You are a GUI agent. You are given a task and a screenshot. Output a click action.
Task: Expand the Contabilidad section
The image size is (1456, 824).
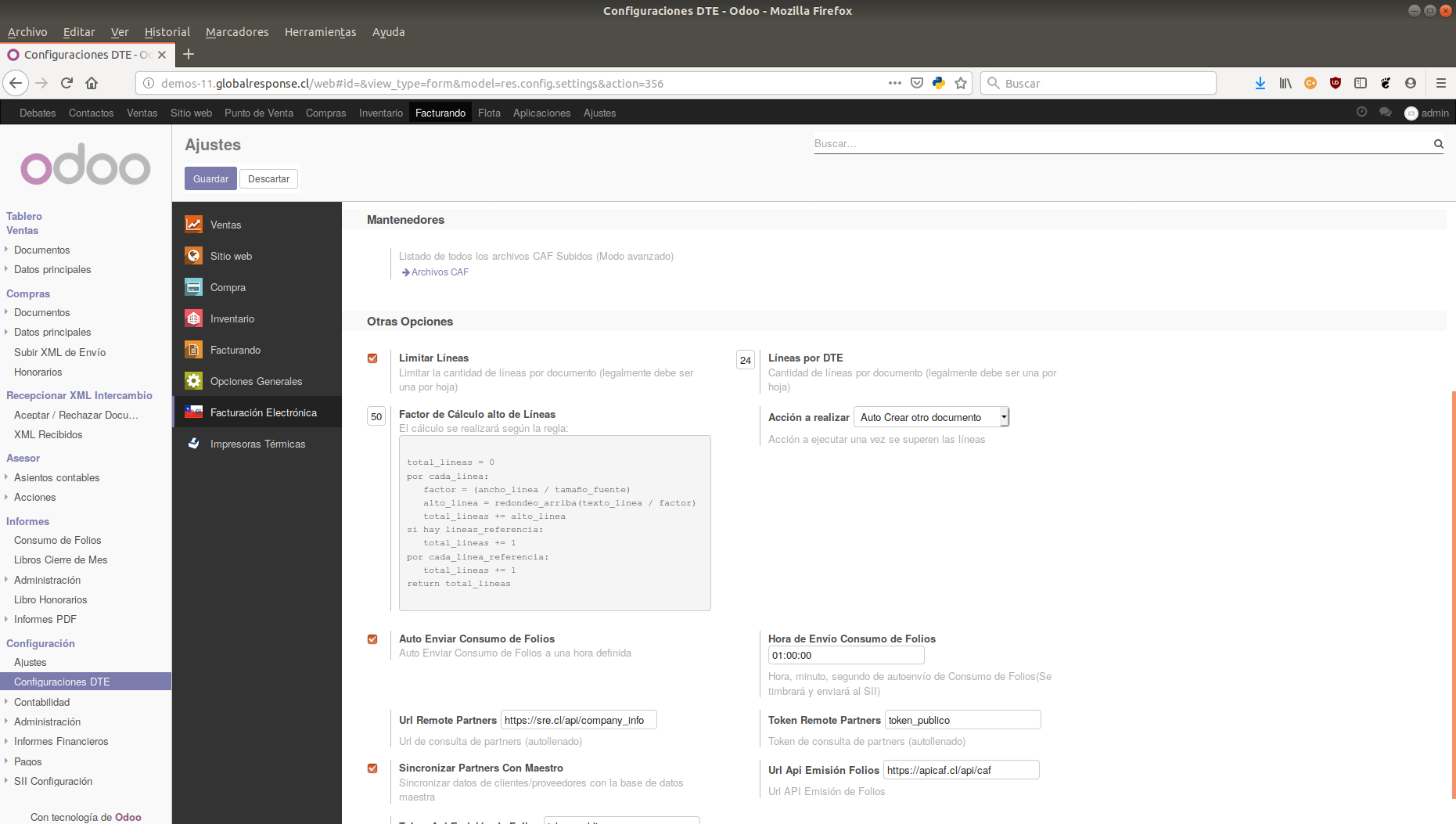[x=41, y=702]
